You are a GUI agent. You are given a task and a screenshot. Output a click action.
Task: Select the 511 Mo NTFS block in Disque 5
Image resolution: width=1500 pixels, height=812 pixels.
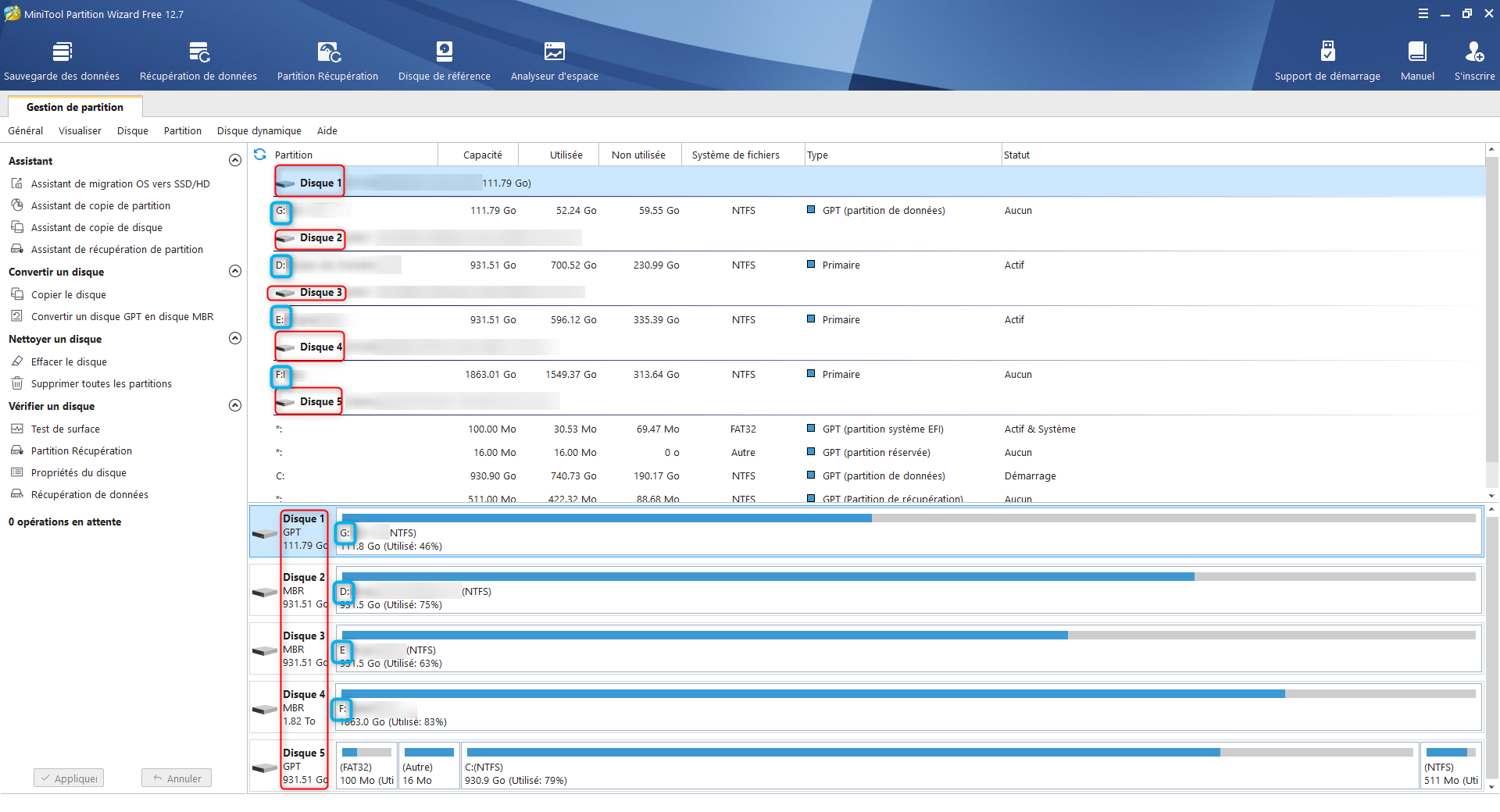click(x=1451, y=766)
